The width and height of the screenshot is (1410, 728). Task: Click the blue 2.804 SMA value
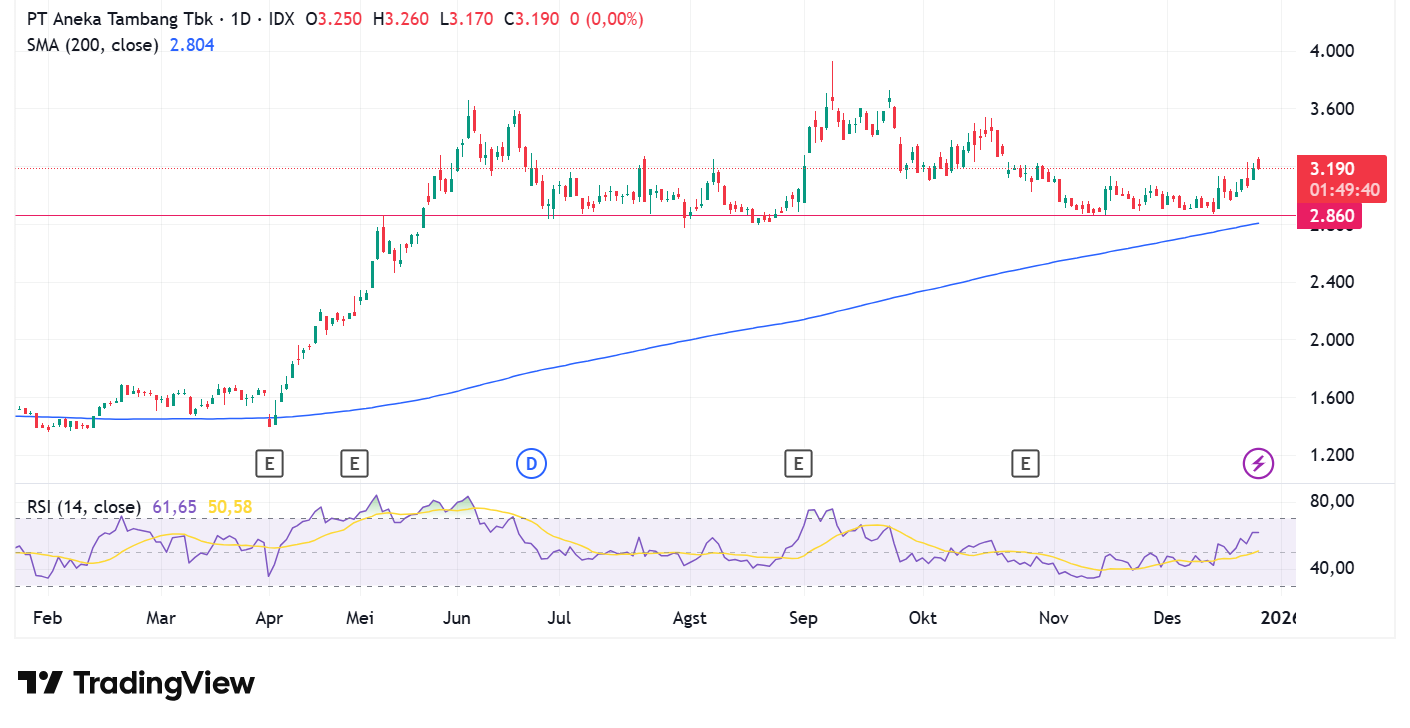tap(191, 45)
